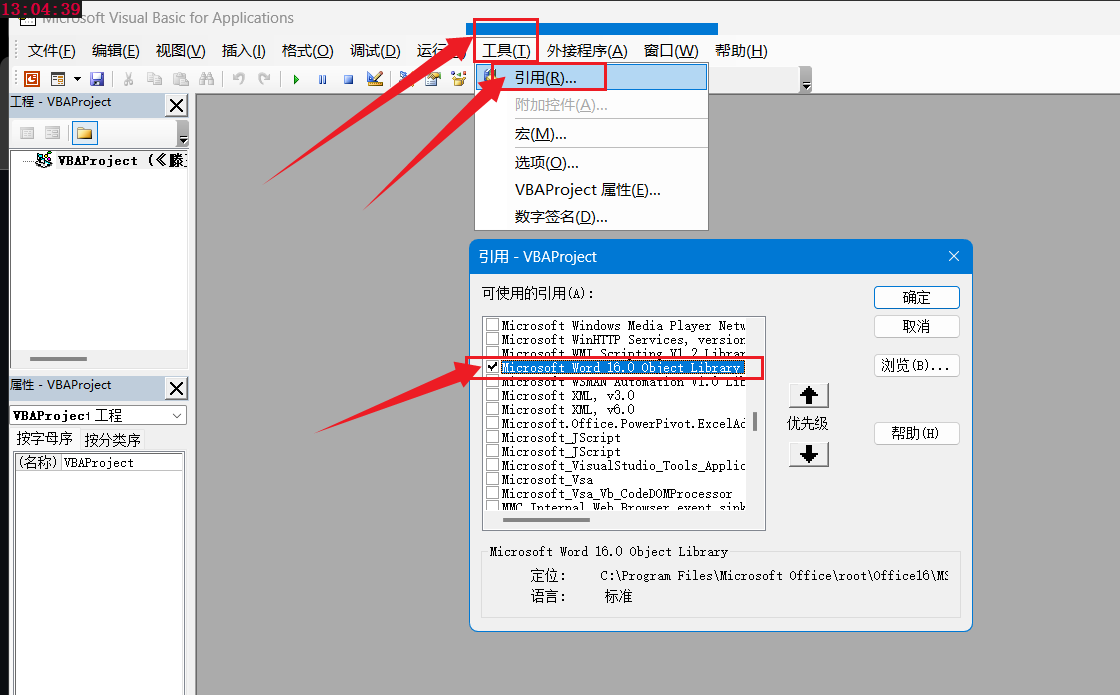Screen dimensions: 1120x695
Task: Open the 视图(V) menu
Action: coord(181,51)
